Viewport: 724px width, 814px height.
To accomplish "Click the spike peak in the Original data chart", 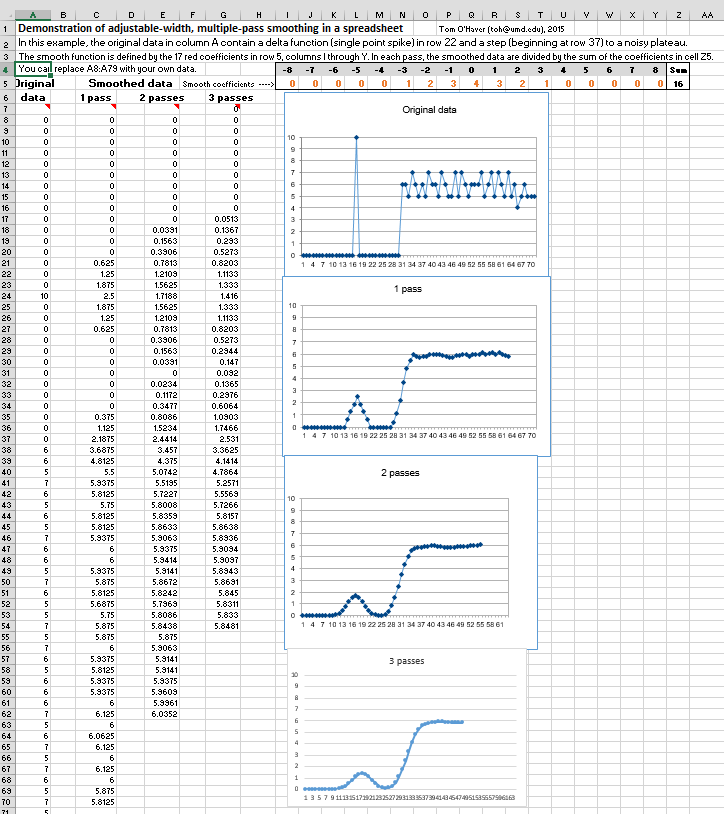I will (356, 137).
